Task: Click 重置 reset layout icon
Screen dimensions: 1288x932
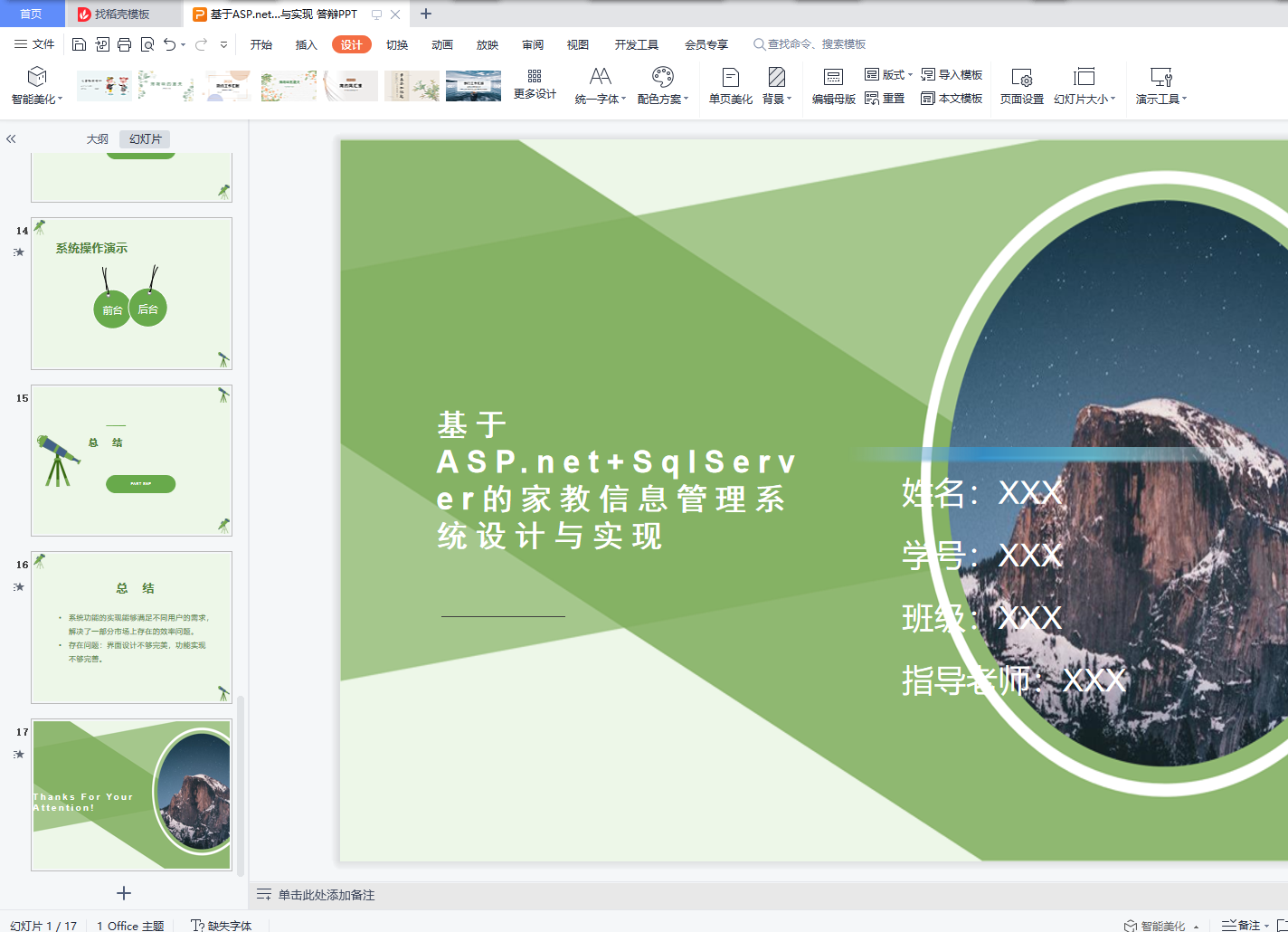Action: pos(885,99)
